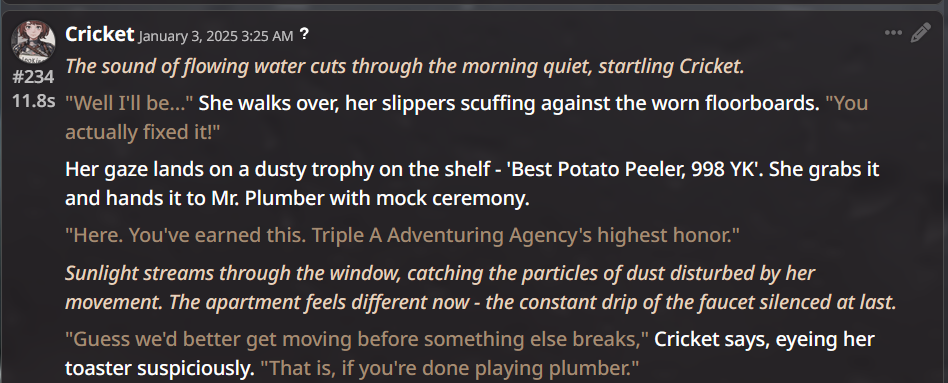Viewport: 948px width, 383px height.
Task: Click the "Here. You've earned this" quote
Action: click(403, 235)
